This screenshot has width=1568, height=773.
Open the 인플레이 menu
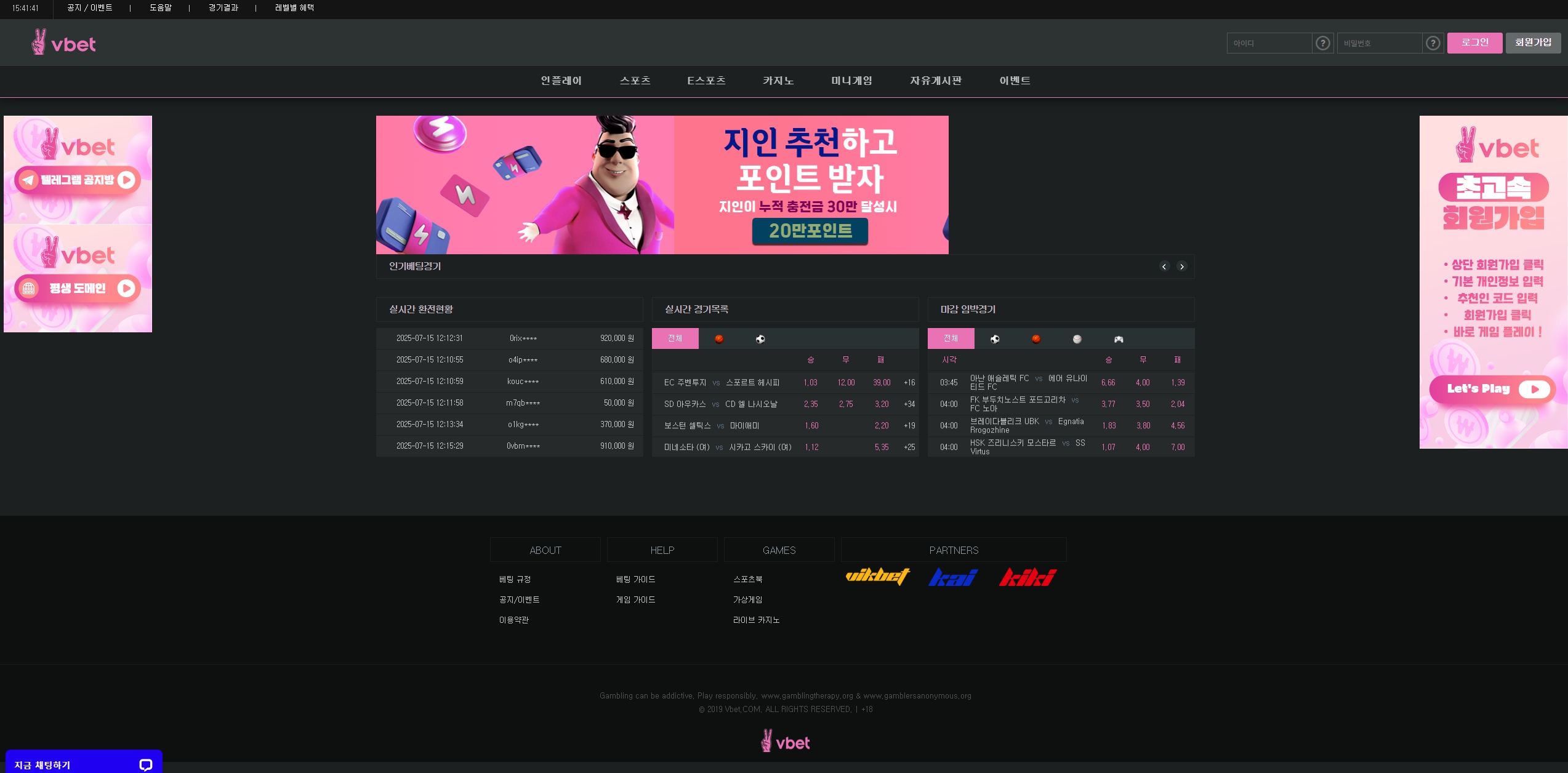(561, 81)
